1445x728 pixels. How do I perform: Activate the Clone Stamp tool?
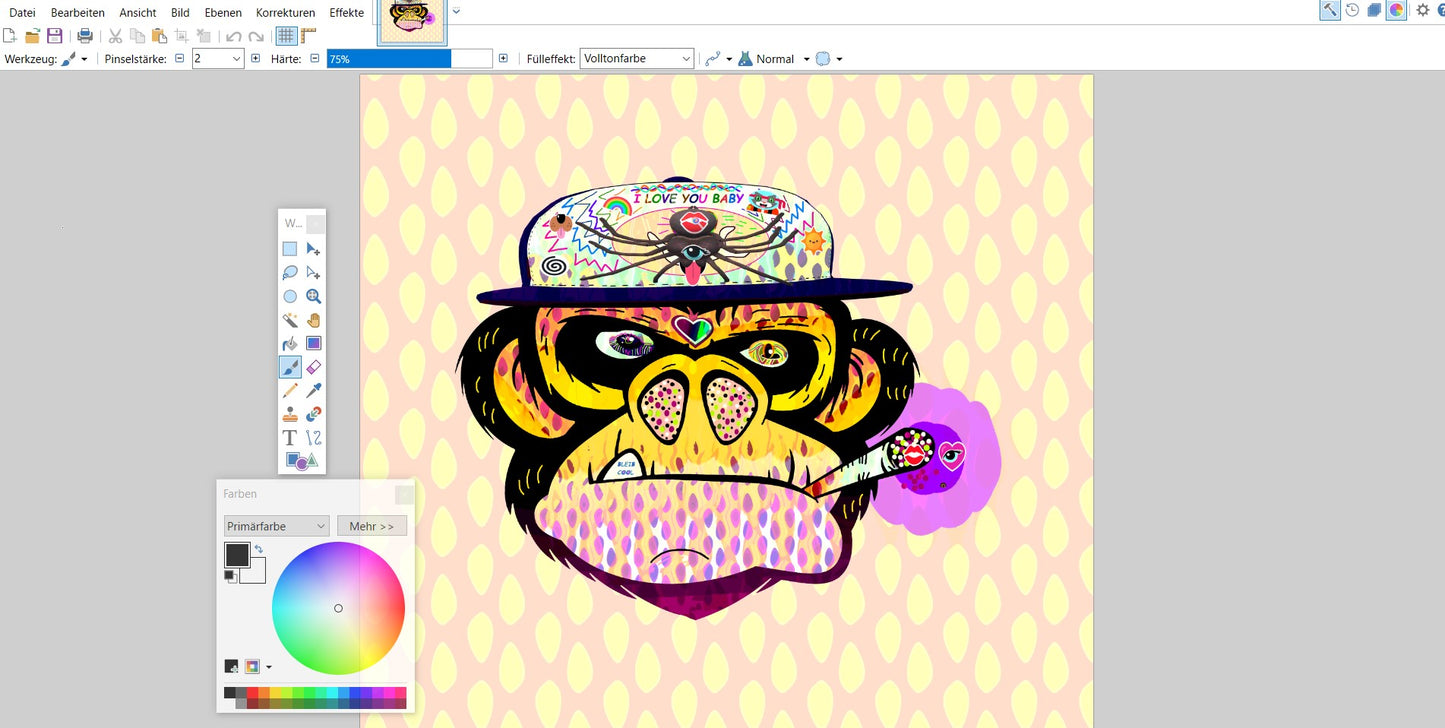pos(290,414)
